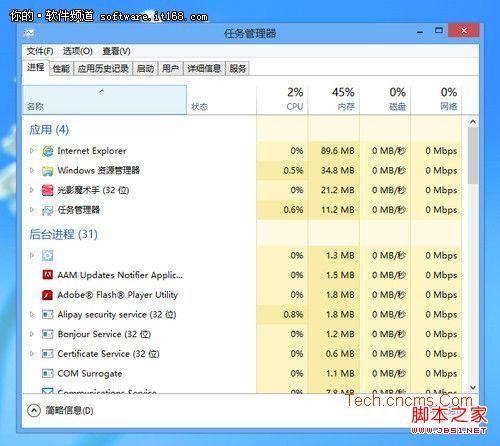500x446 pixels.
Task: Select the Internet Explorer row name
Action: [x=92, y=151]
